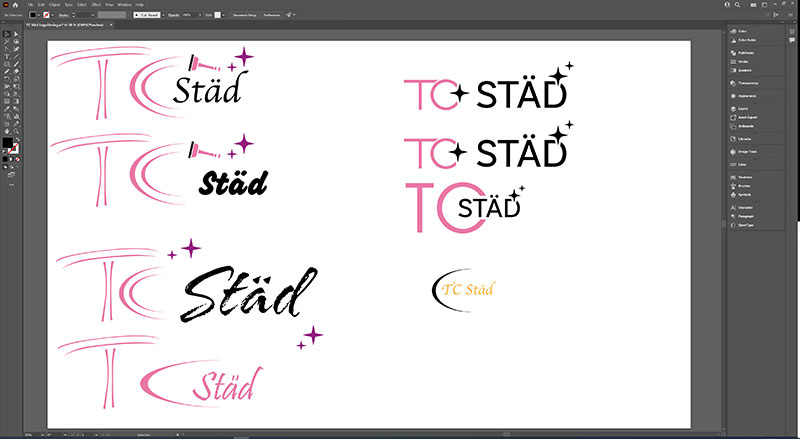The image size is (800, 439).
Task: Close the TC Städ document tab
Action: tap(111, 25)
